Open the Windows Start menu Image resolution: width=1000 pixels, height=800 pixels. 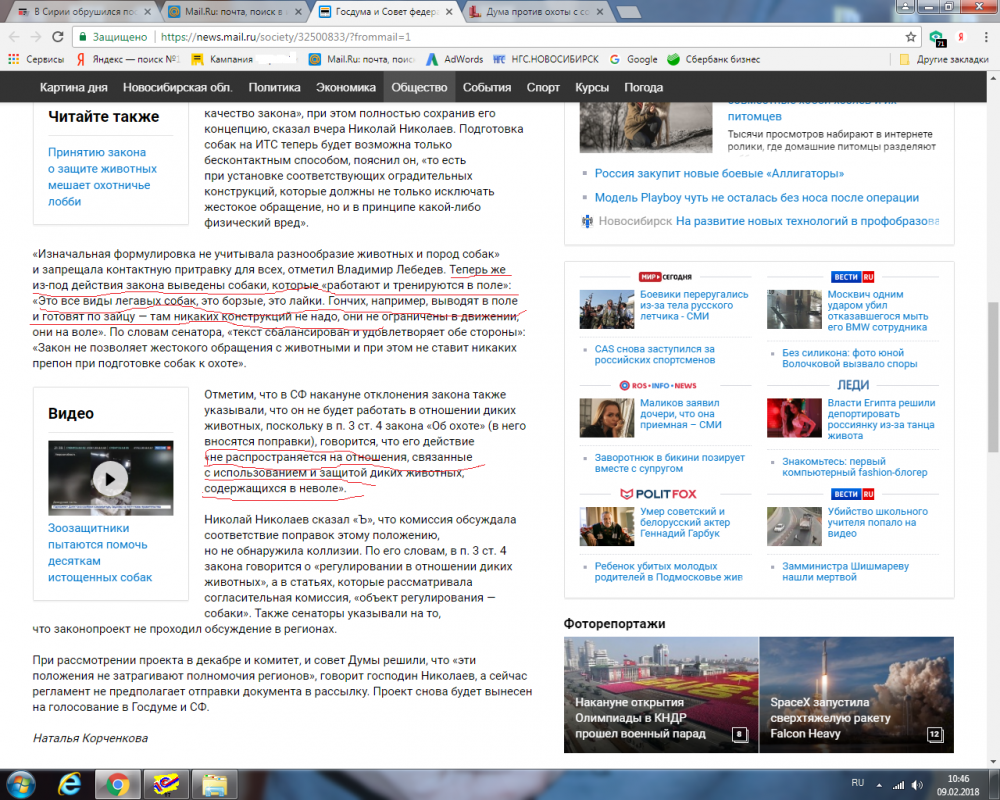point(22,783)
